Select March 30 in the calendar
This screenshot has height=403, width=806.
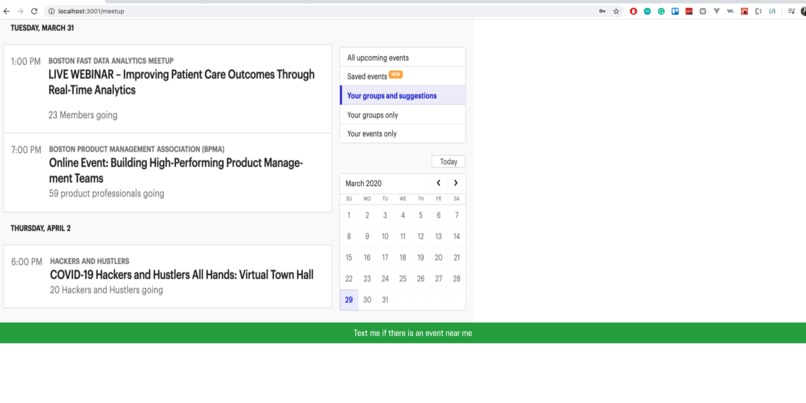(367, 300)
